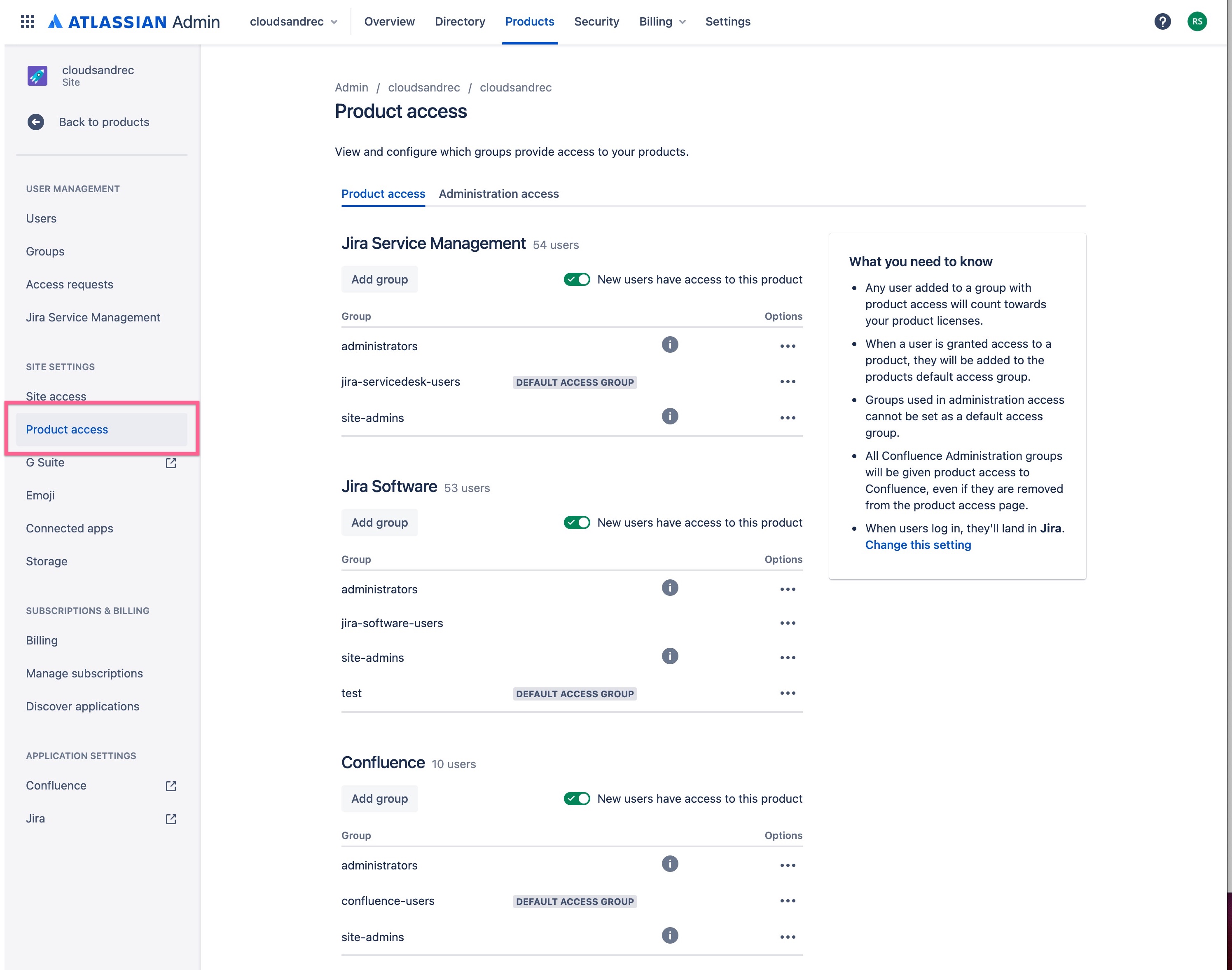Expand the Billing dropdown in the top navigation
The width and height of the screenshot is (1232, 970).
pyautogui.click(x=662, y=21)
